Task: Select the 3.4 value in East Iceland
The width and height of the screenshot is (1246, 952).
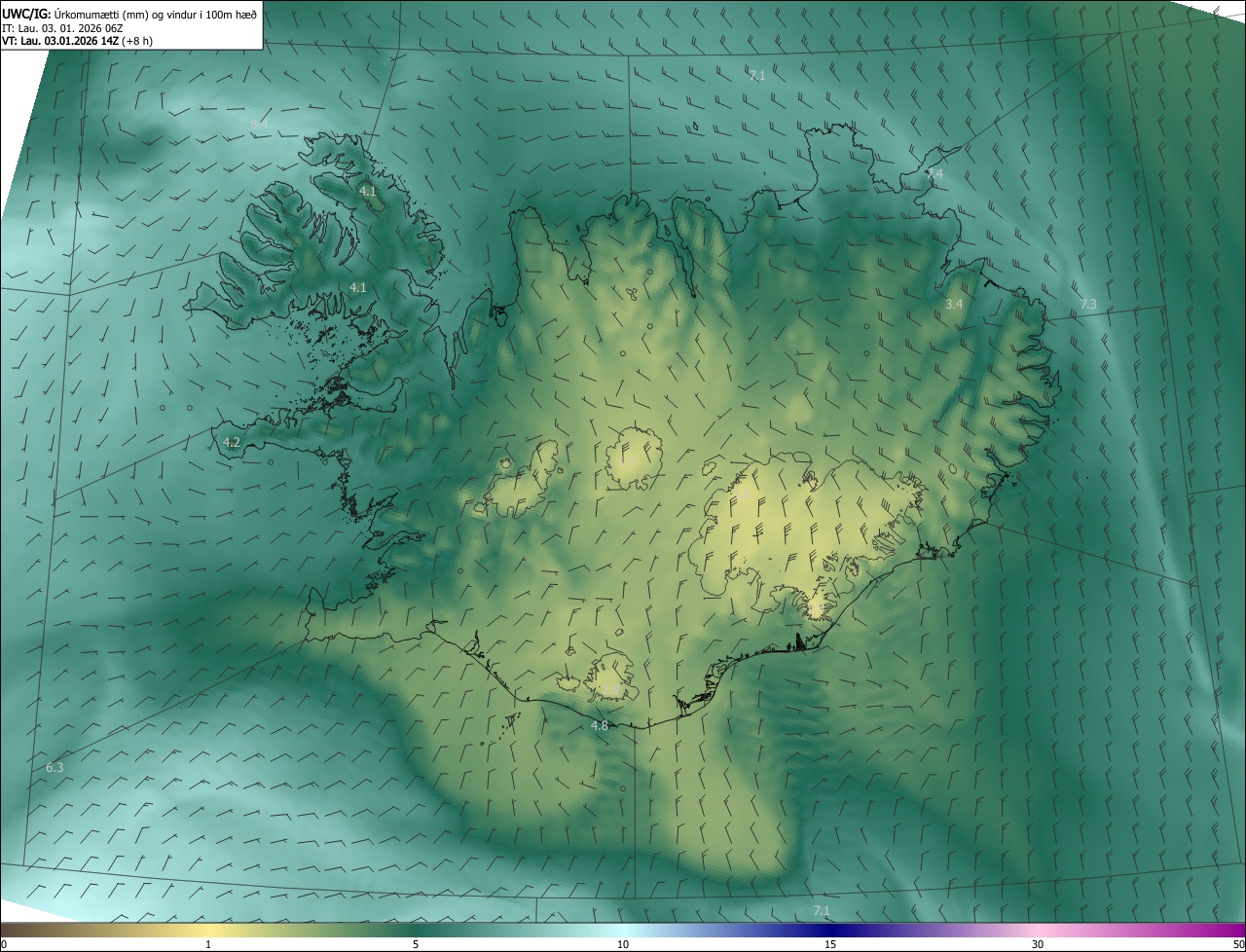Action: click(954, 305)
